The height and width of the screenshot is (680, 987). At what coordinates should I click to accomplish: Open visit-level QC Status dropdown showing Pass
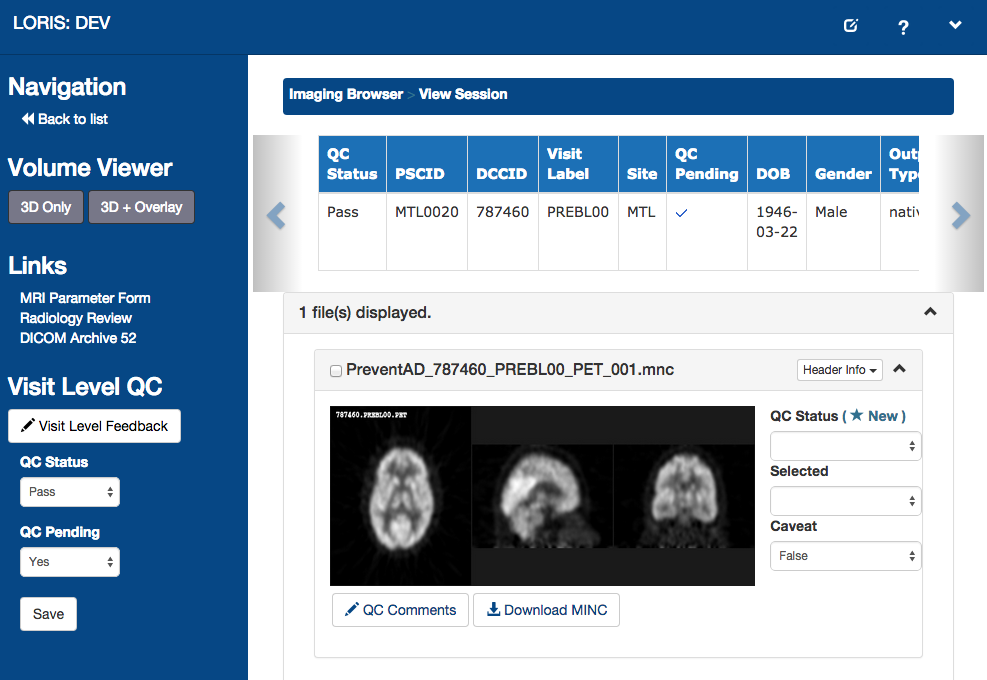(70, 492)
